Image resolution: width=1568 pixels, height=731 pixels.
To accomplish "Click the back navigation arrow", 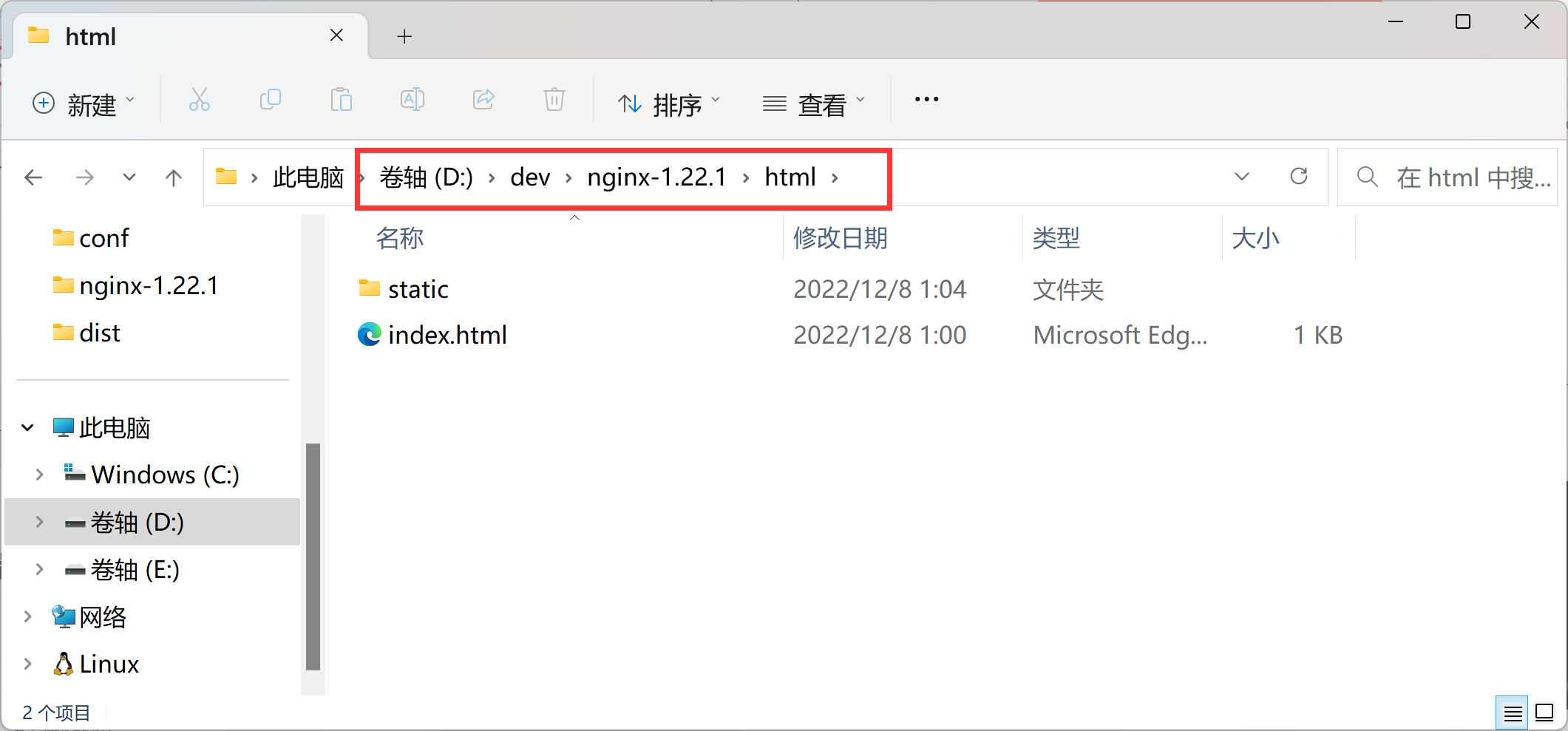I will (x=34, y=177).
